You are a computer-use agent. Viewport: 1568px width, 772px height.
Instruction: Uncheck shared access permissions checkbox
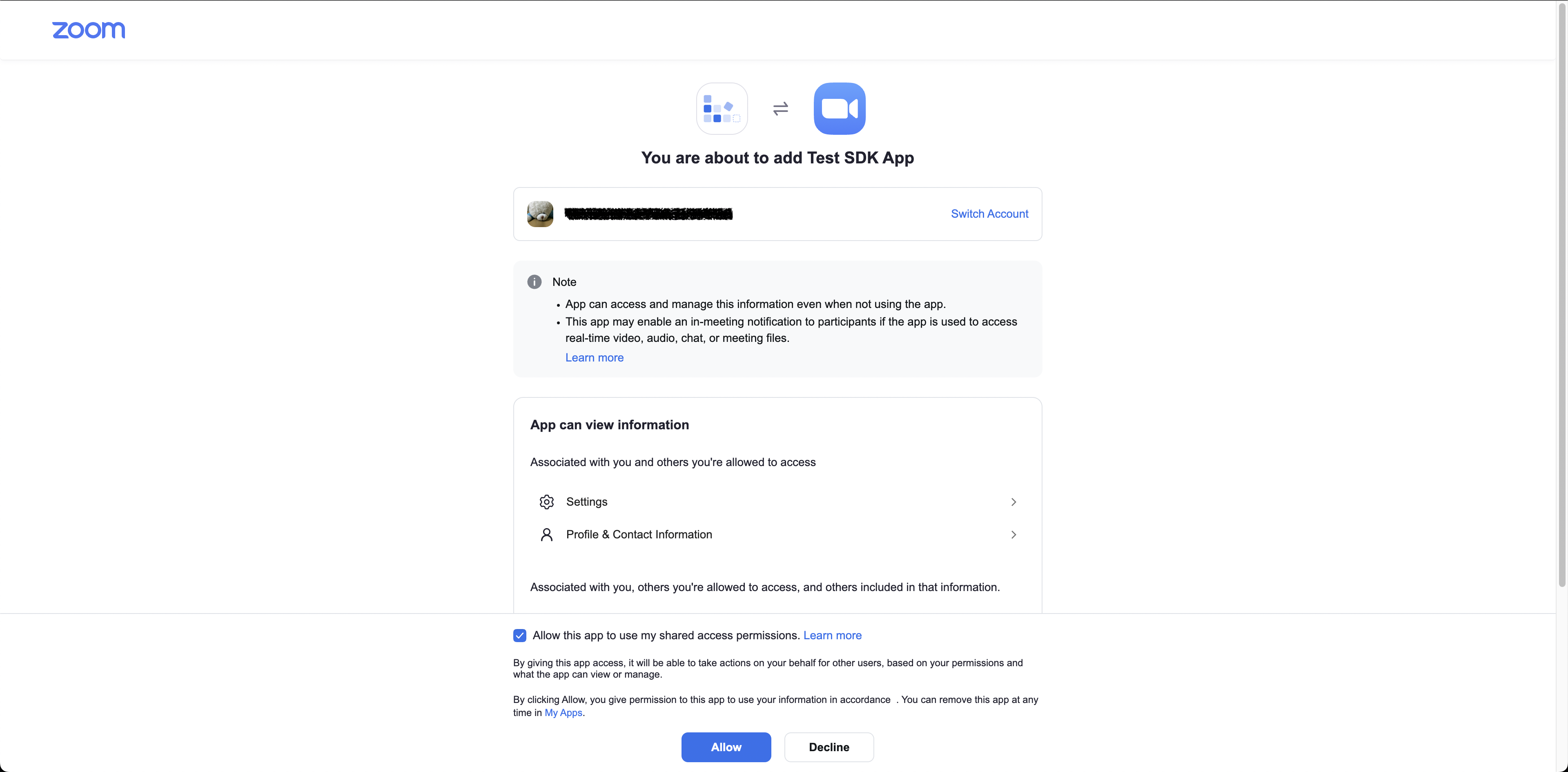coord(520,635)
